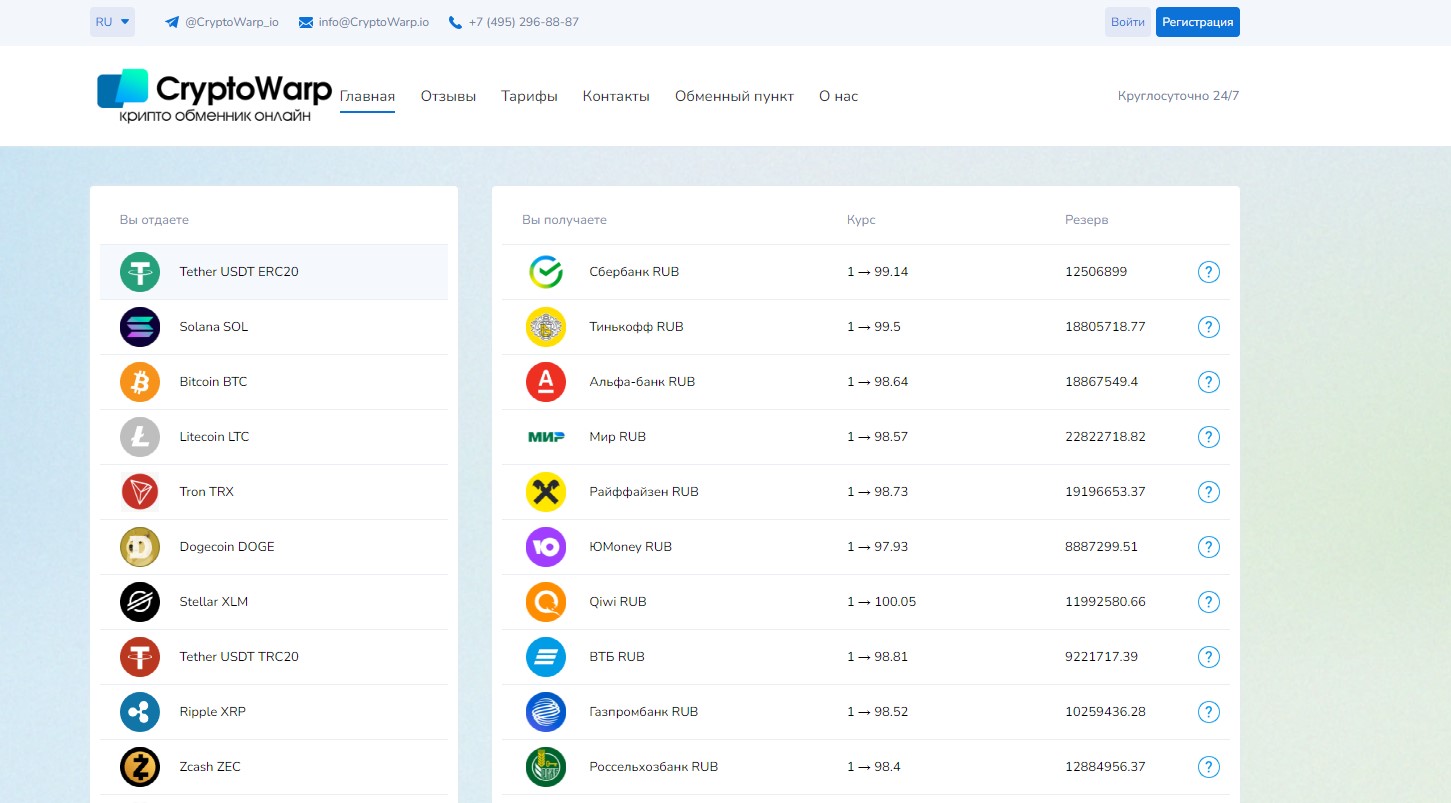Select the Stellar XLM icon
The height and width of the screenshot is (803, 1451).
140,602
